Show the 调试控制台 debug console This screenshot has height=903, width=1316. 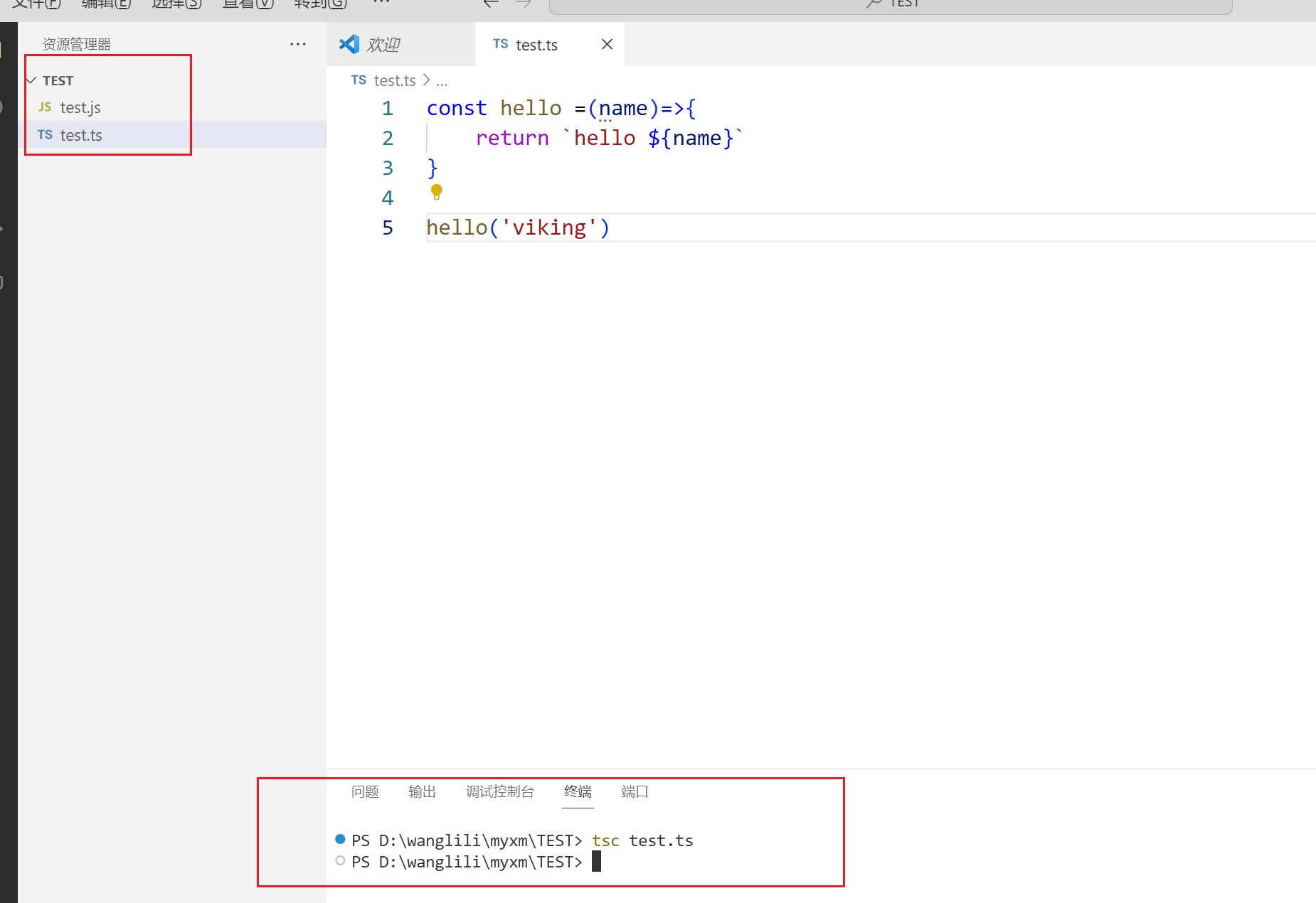[499, 792]
